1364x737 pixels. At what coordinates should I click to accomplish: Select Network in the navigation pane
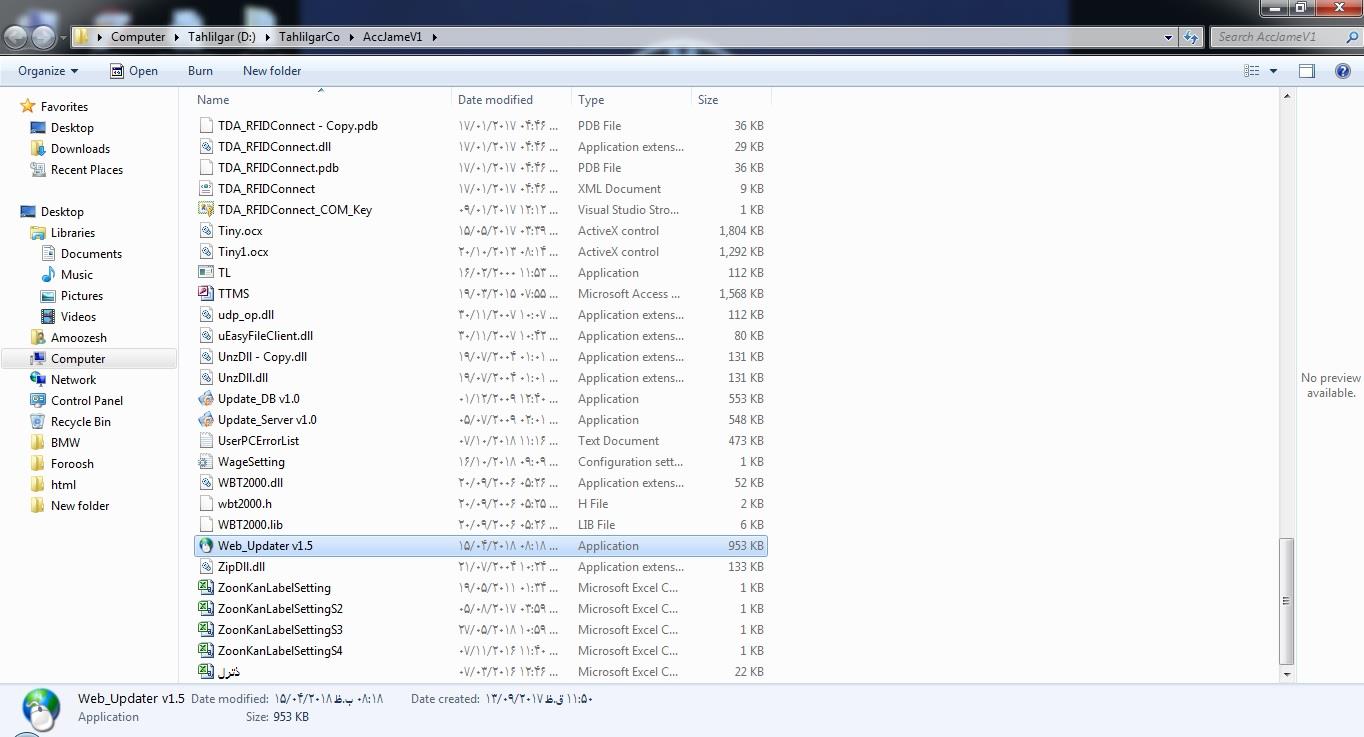click(x=74, y=380)
